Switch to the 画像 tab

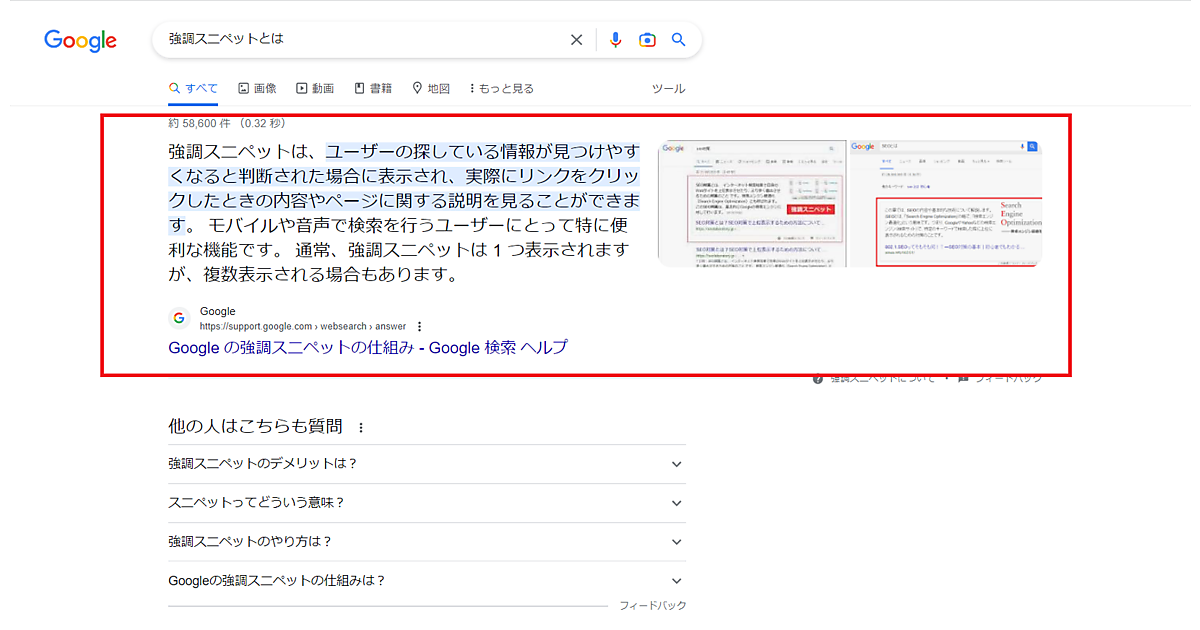point(257,88)
